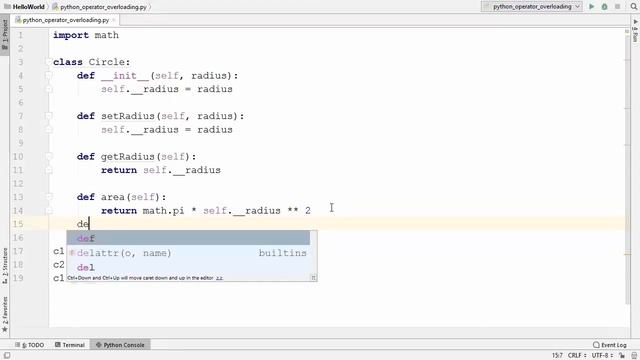
Task: Click 'class Circle:' declaration text
Action: click(91, 62)
